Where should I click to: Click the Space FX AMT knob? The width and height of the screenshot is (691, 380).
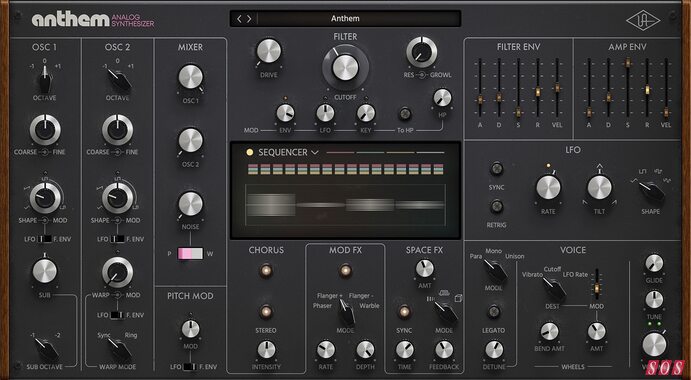click(x=424, y=268)
